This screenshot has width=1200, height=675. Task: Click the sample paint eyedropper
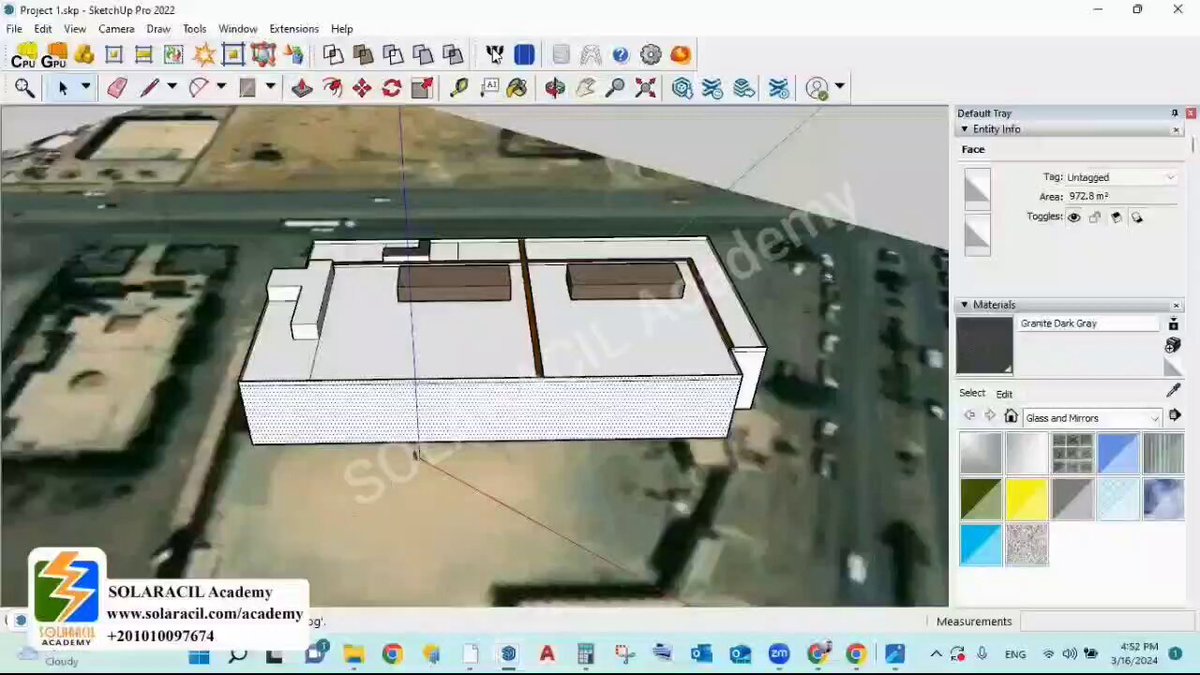point(1174,390)
